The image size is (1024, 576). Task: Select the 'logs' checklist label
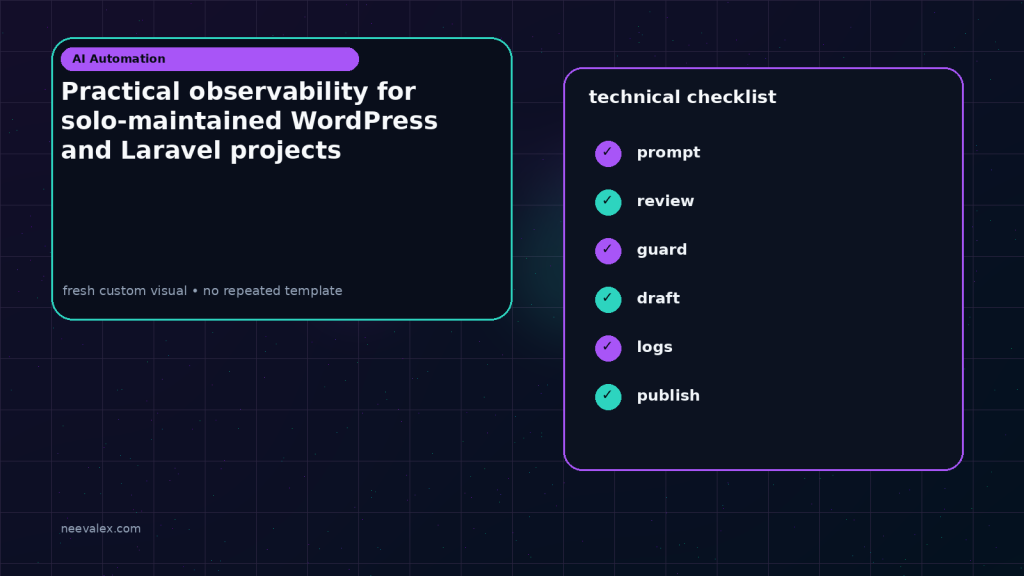pos(654,347)
